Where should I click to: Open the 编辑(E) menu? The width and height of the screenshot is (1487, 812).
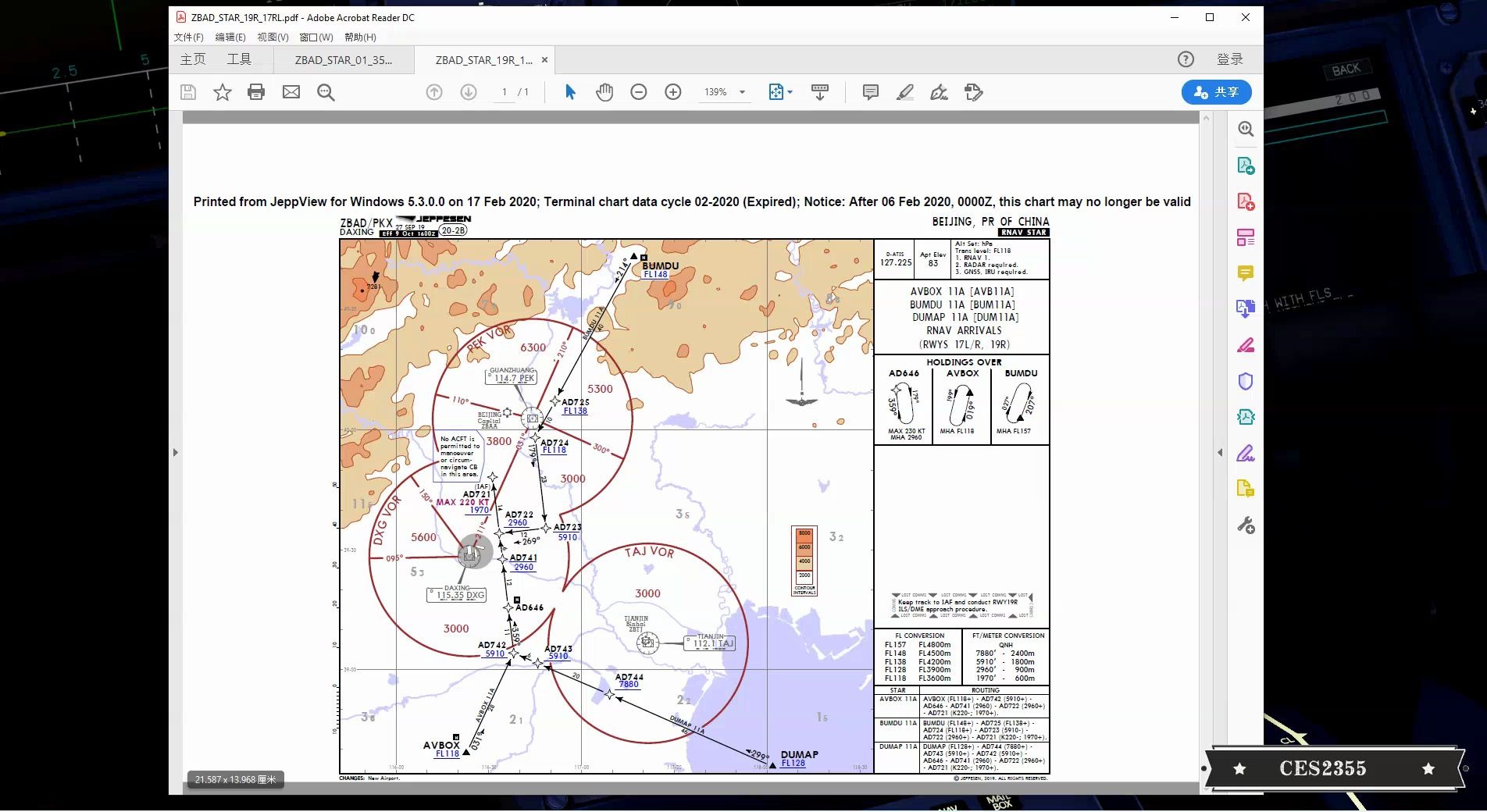[230, 37]
